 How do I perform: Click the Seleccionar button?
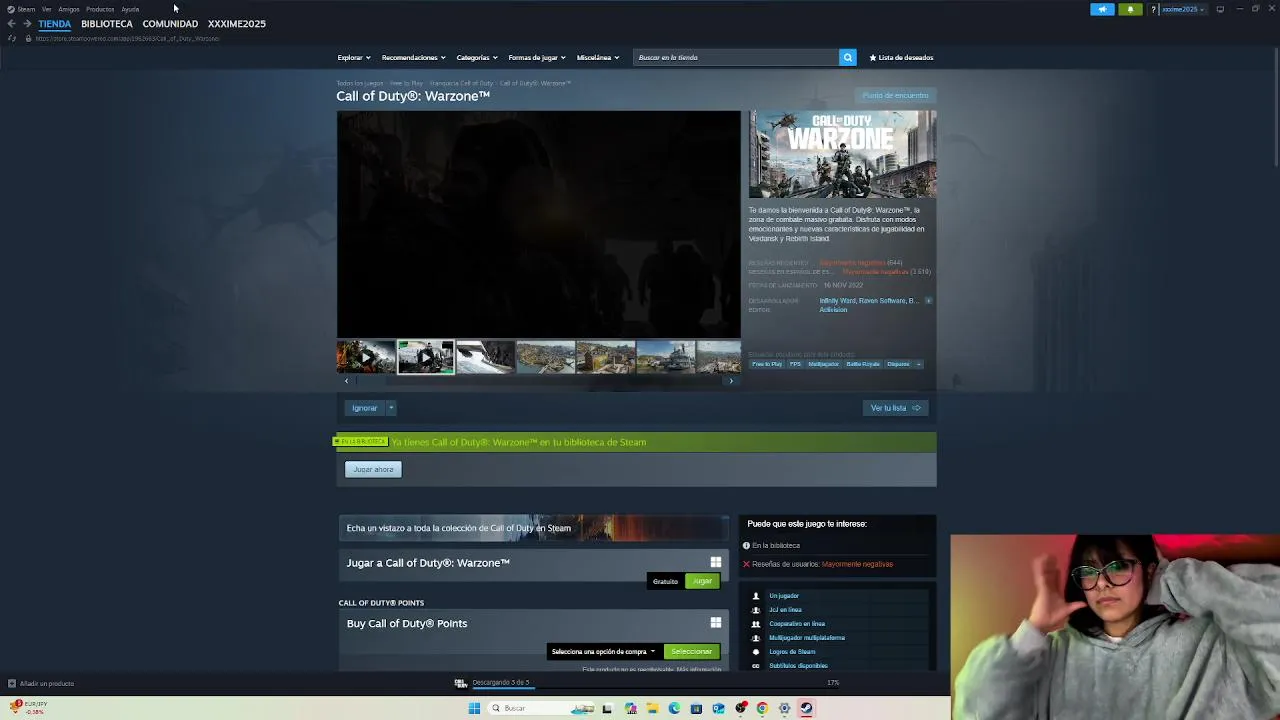(x=691, y=651)
